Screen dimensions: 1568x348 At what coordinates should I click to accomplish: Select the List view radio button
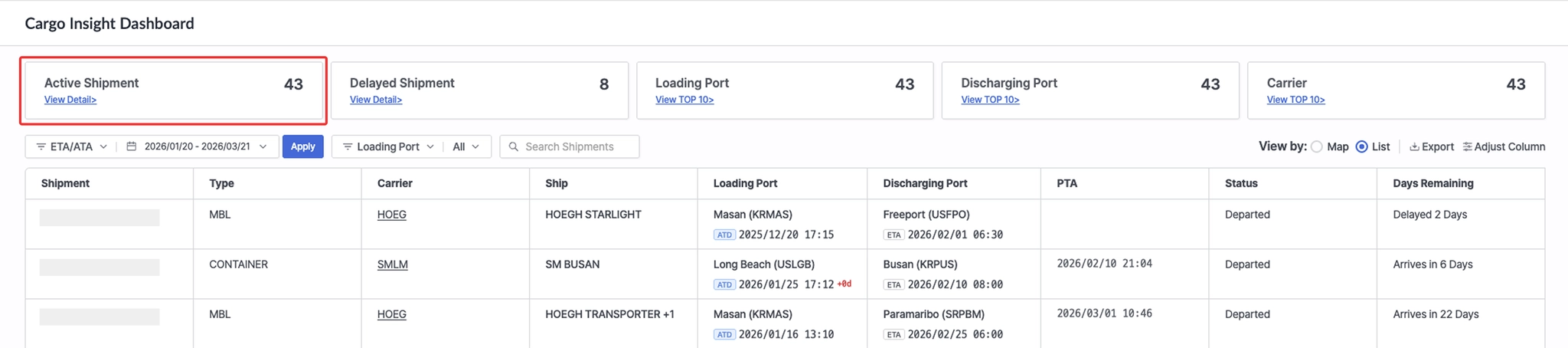pyautogui.click(x=1361, y=146)
